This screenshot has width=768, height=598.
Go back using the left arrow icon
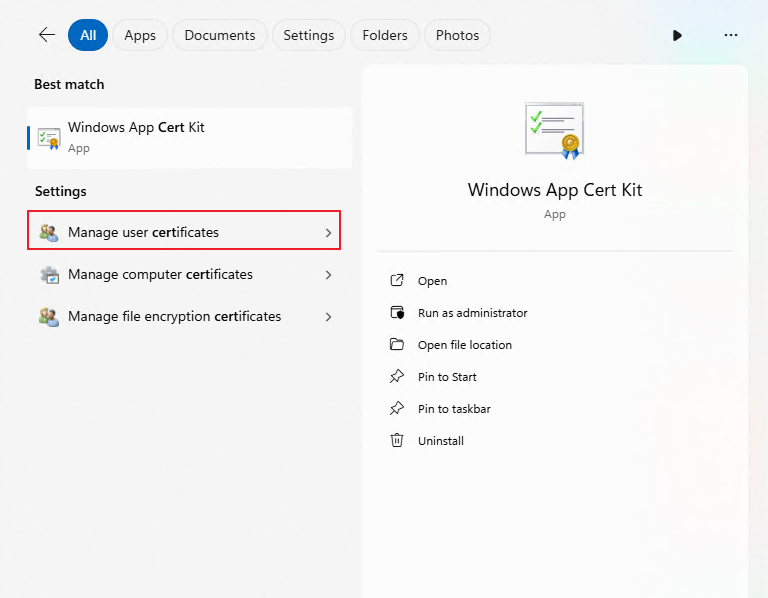[x=47, y=35]
